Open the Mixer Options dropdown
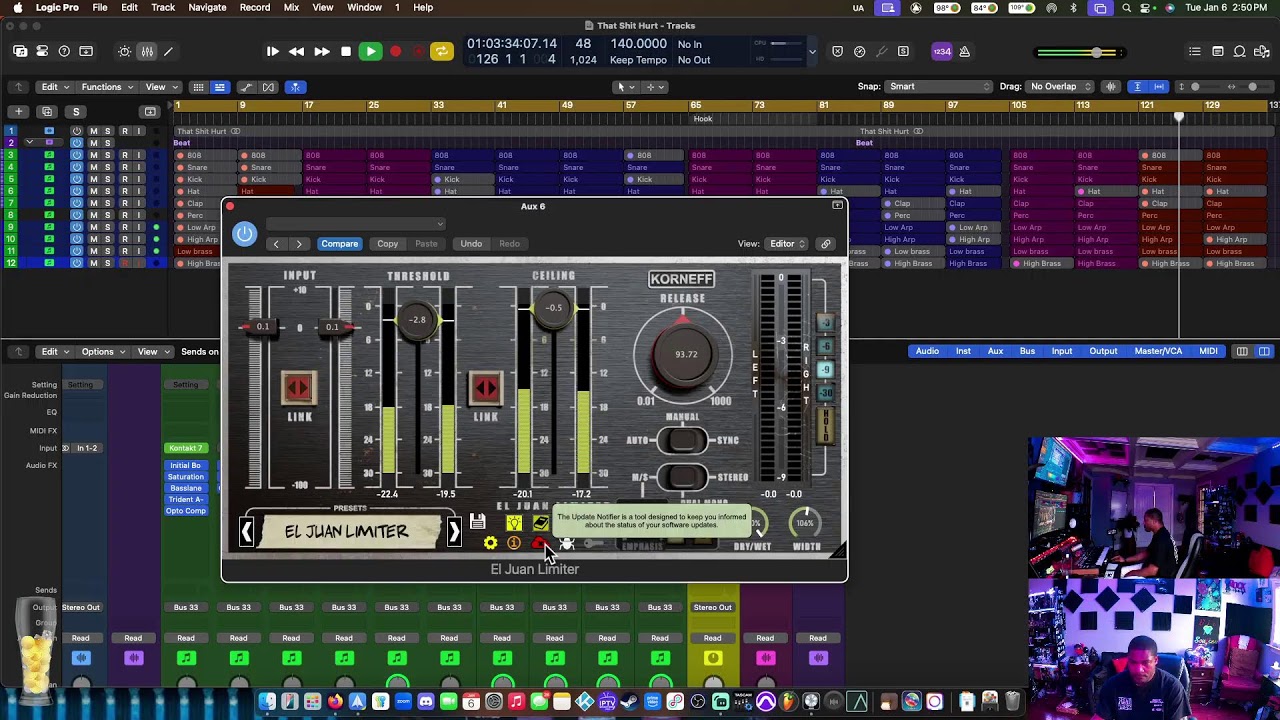The image size is (1280, 720). click(102, 352)
